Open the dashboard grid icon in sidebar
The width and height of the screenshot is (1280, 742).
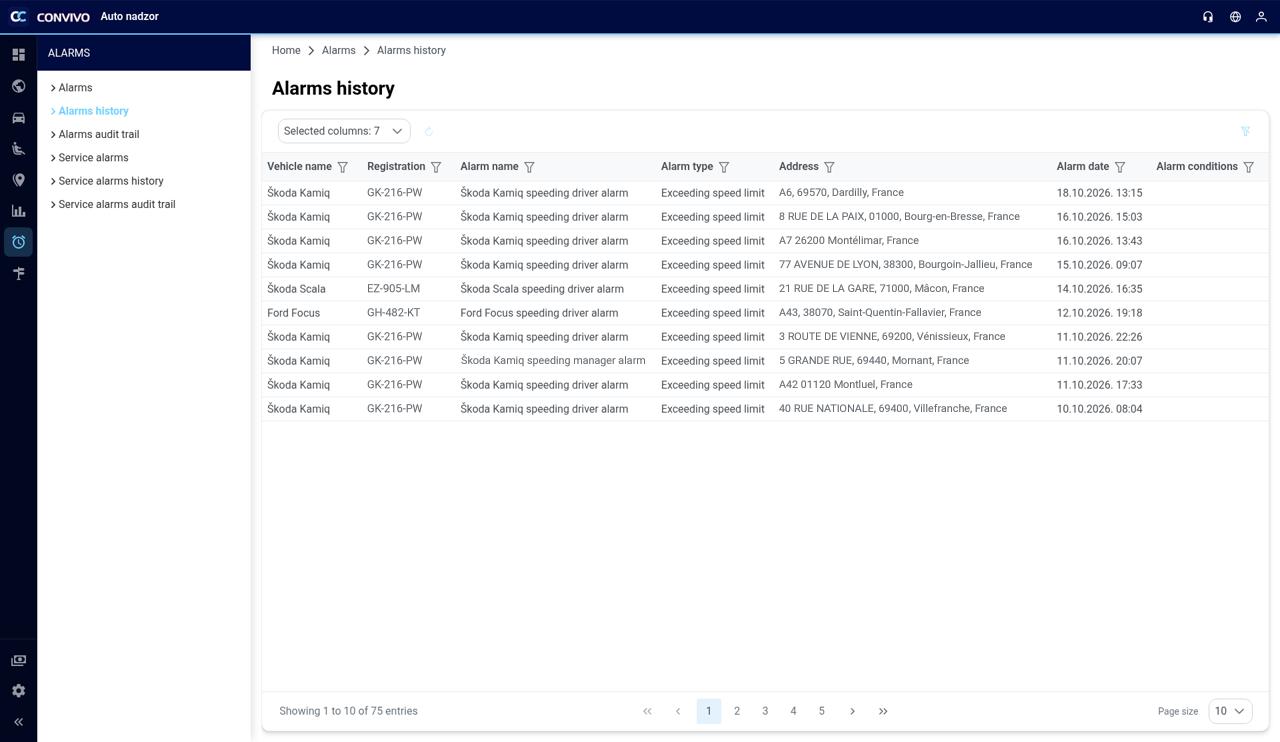(18, 55)
